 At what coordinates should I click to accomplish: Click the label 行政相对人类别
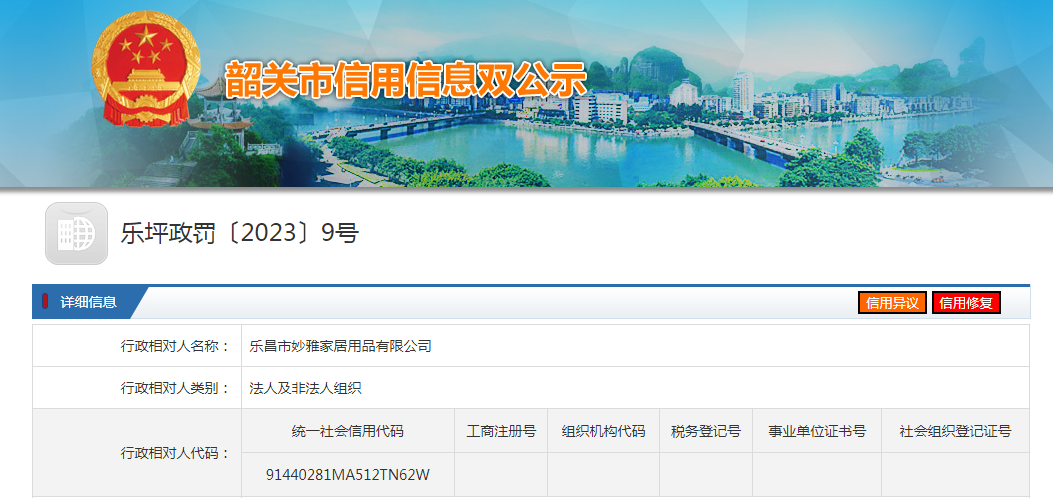[175, 388]
